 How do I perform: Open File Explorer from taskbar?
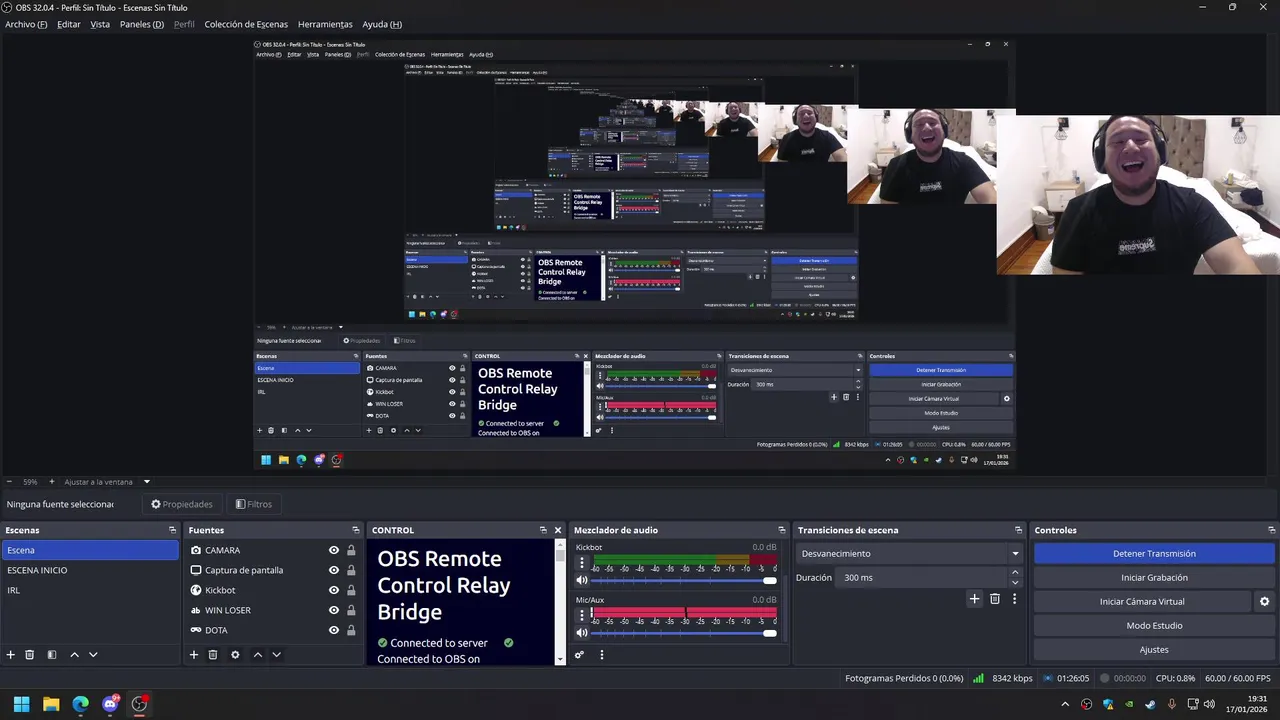pos(51,704)
